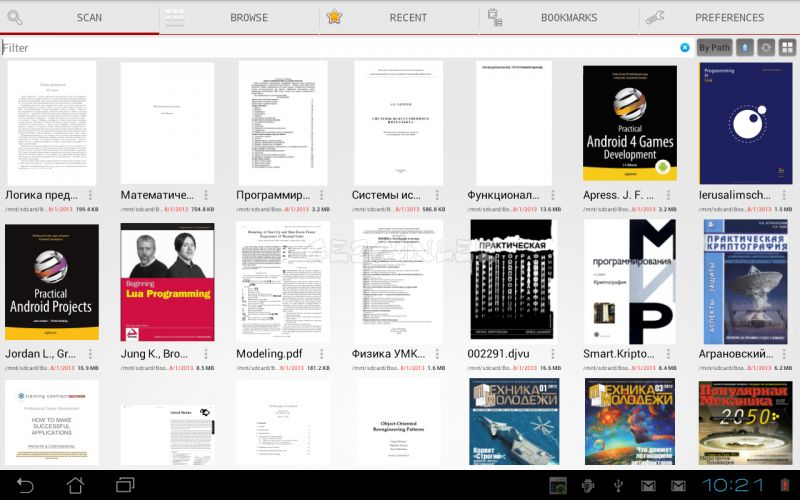Viewport: 800px width, 500px height.
Task: Open the overflow menu for Modeling.pdf
Action: [321, 354]
